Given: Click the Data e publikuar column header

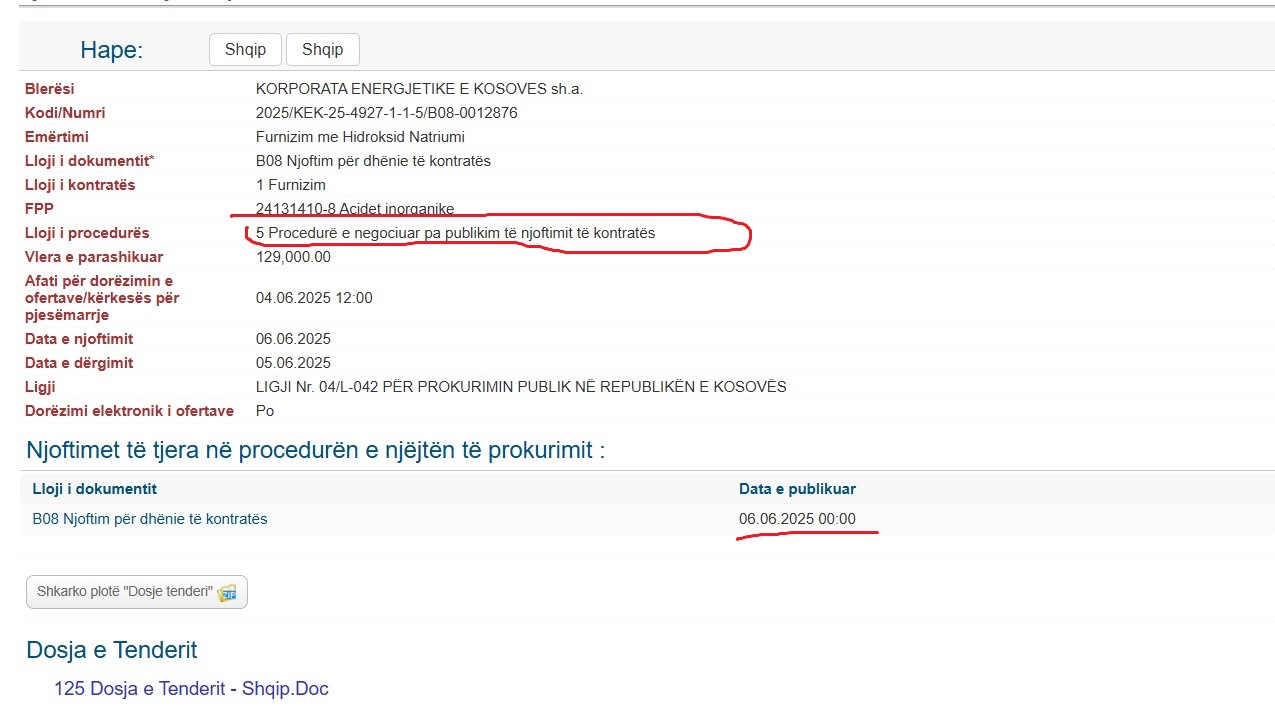Looking at the screenshot, I should click(x=797, y=489).
